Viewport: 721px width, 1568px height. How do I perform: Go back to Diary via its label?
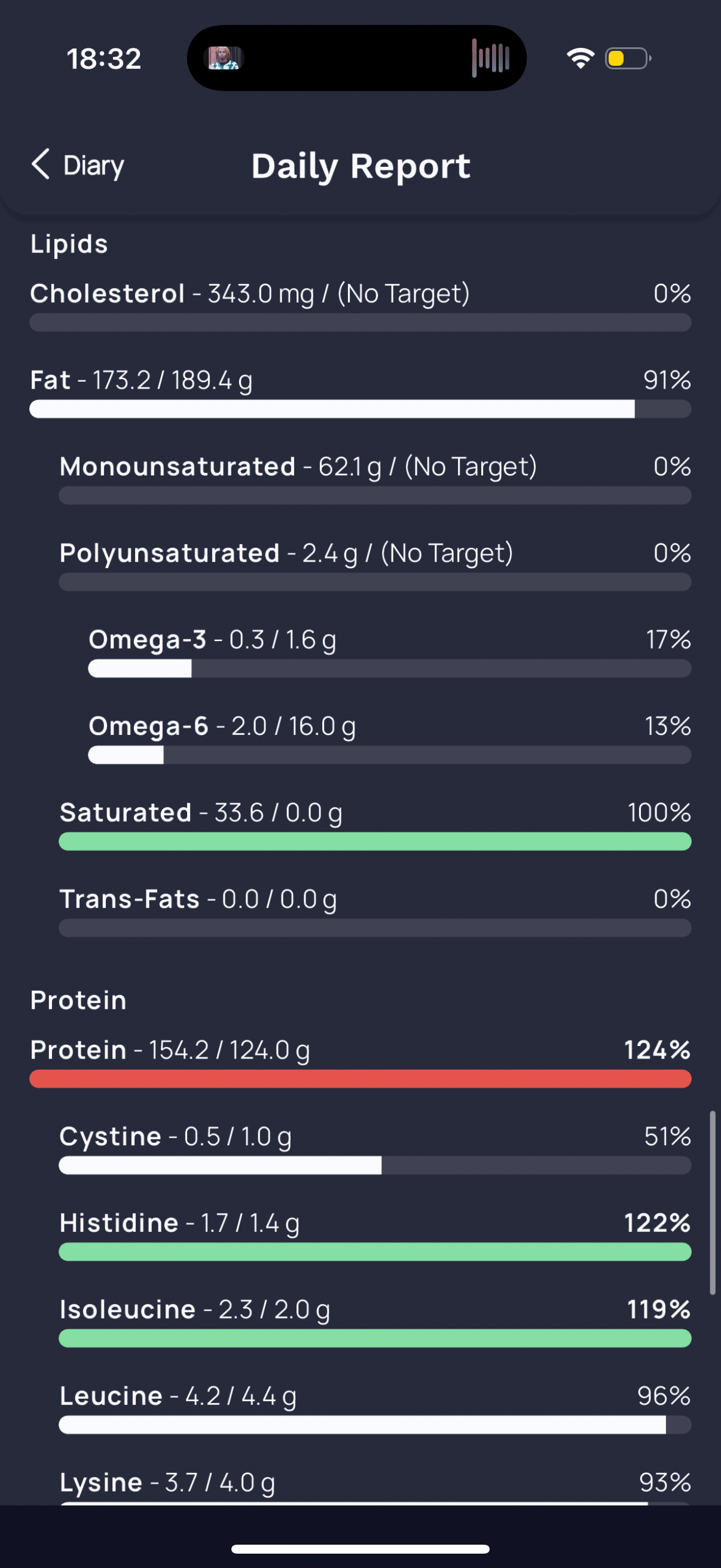[x=94, y=166]
